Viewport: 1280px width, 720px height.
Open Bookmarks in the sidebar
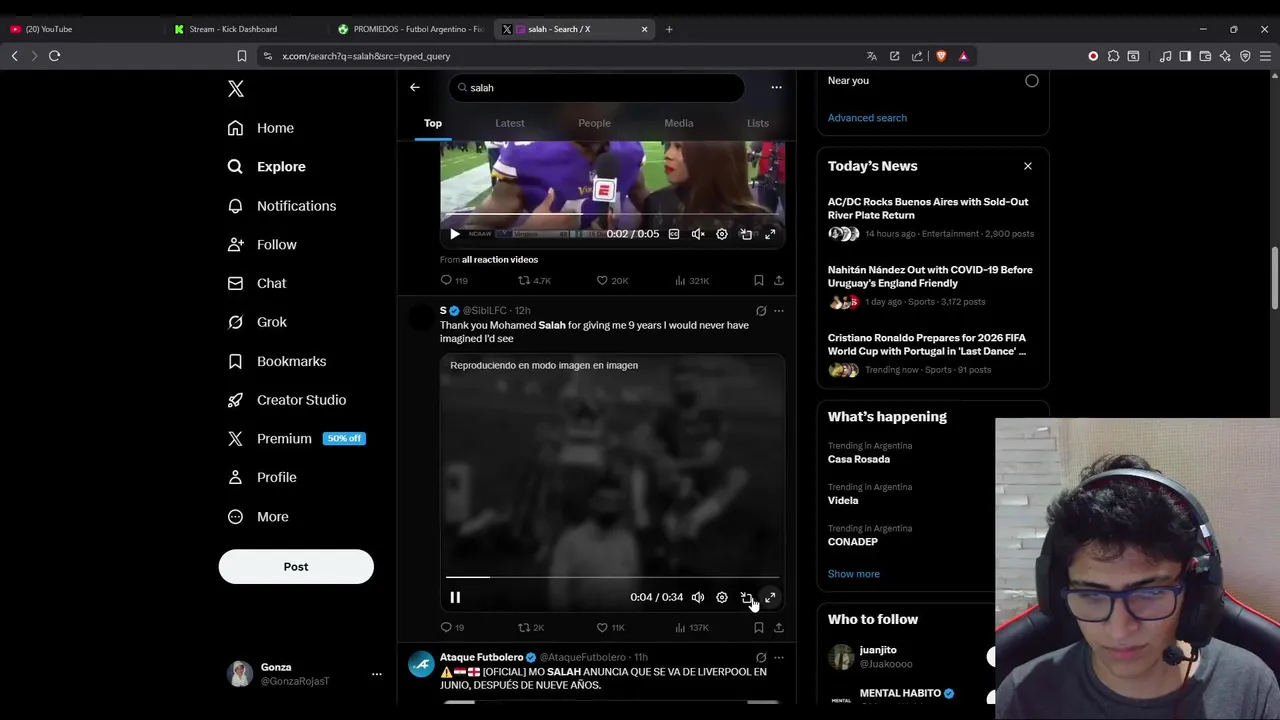point(276,361)
